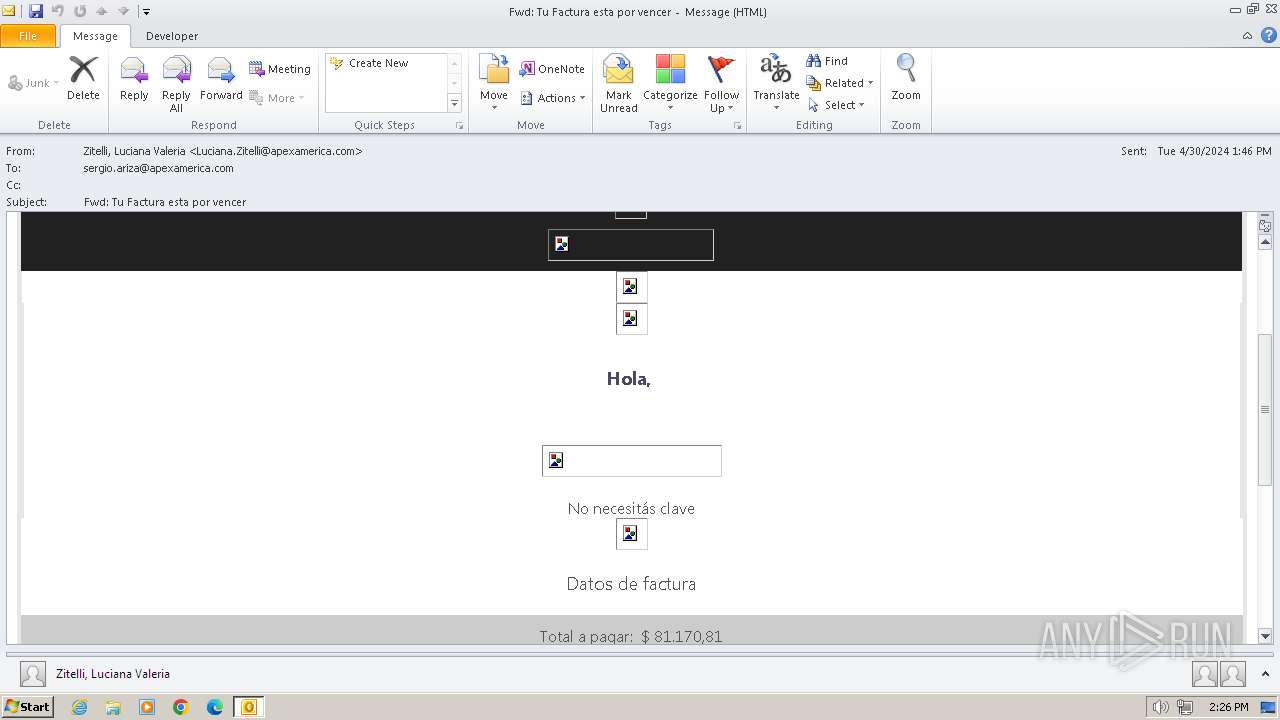Click Find in the Editing group

[828, 61]
